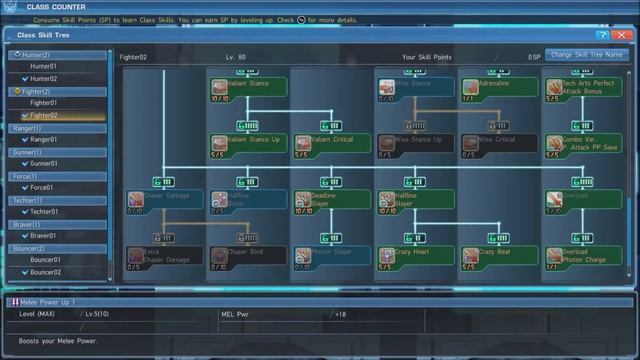Close the Class Skill Tree window
The image size is (640, 360).
(x=621, y=35)
